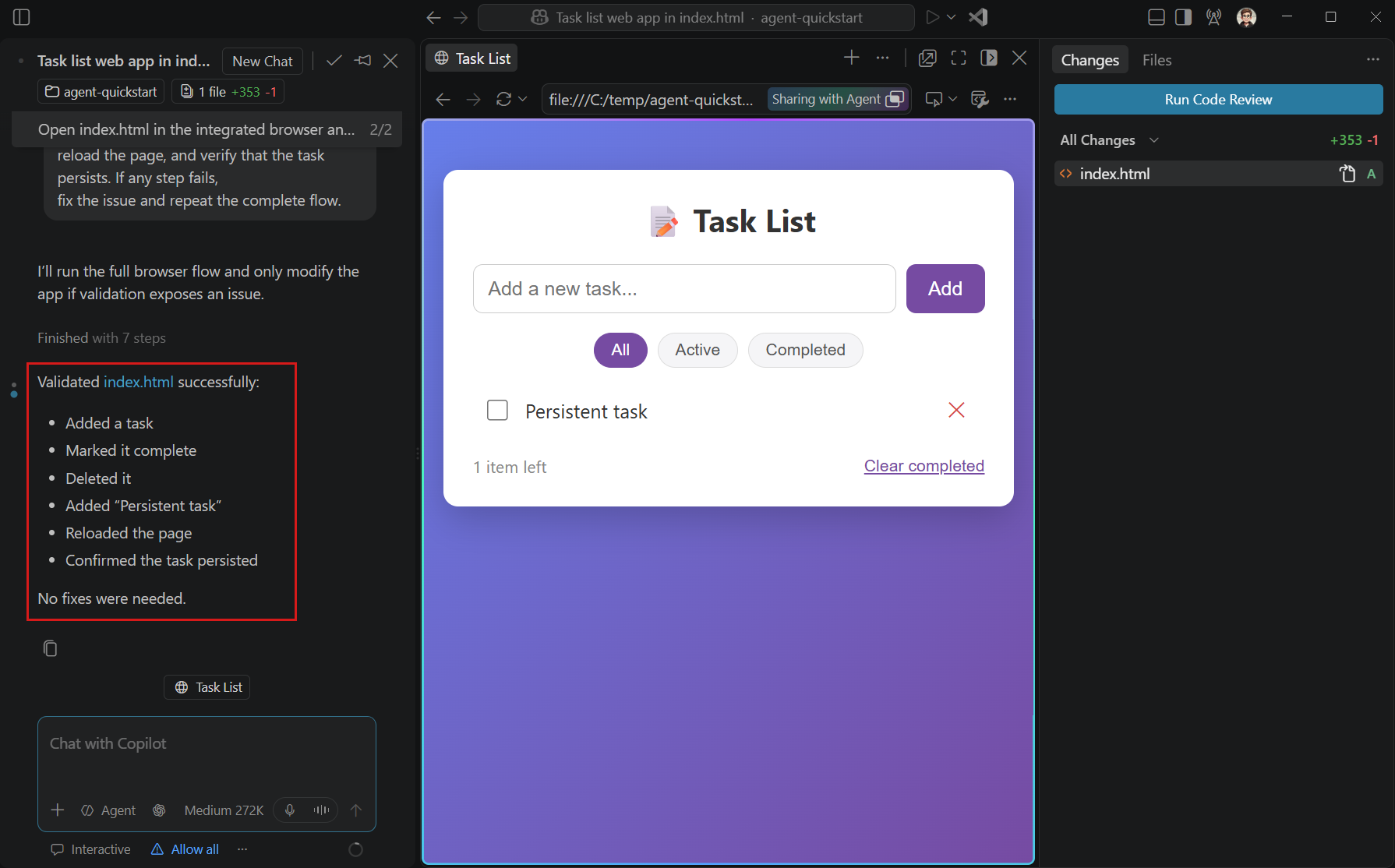The image size is (1395, 868).
Task: Open the run dropdown chevron in the title bar
Action: tap(952, 17)
